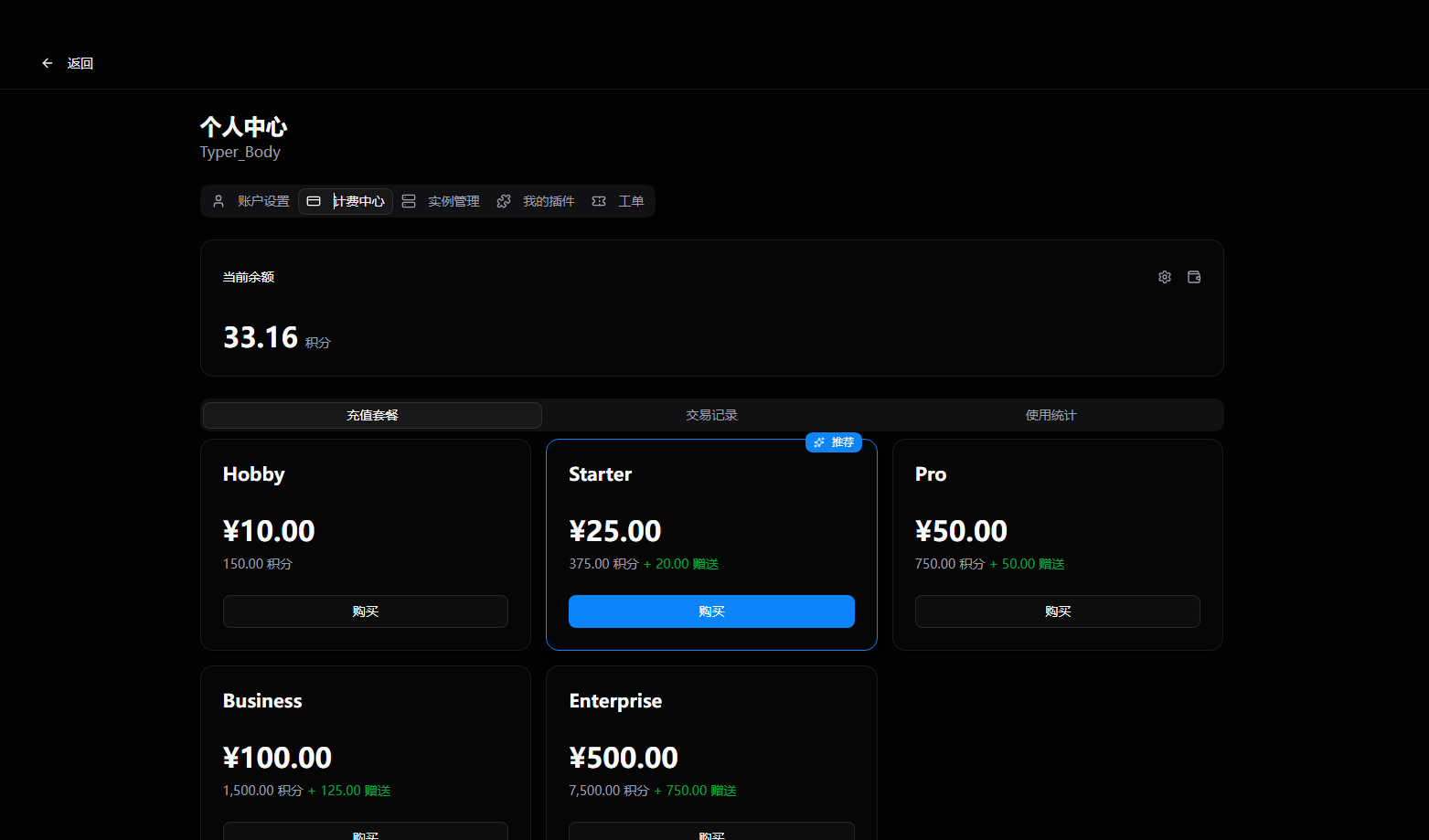Select the 充值套餐 tab
This screenshot has width=1429, height=840.
tap(372, 415)
